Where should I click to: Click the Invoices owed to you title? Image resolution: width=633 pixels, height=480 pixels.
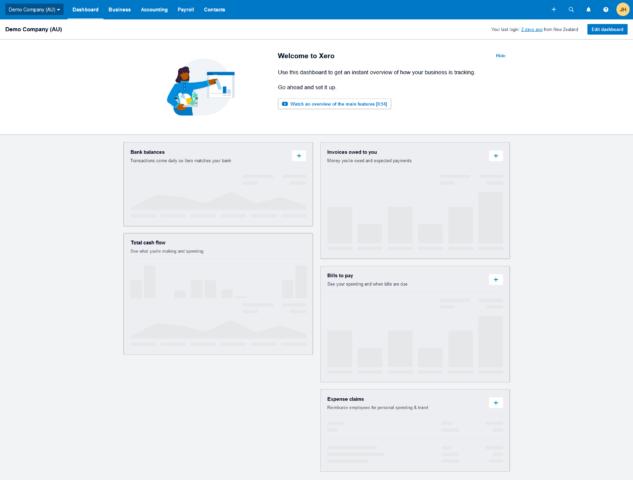click(352, 152)
